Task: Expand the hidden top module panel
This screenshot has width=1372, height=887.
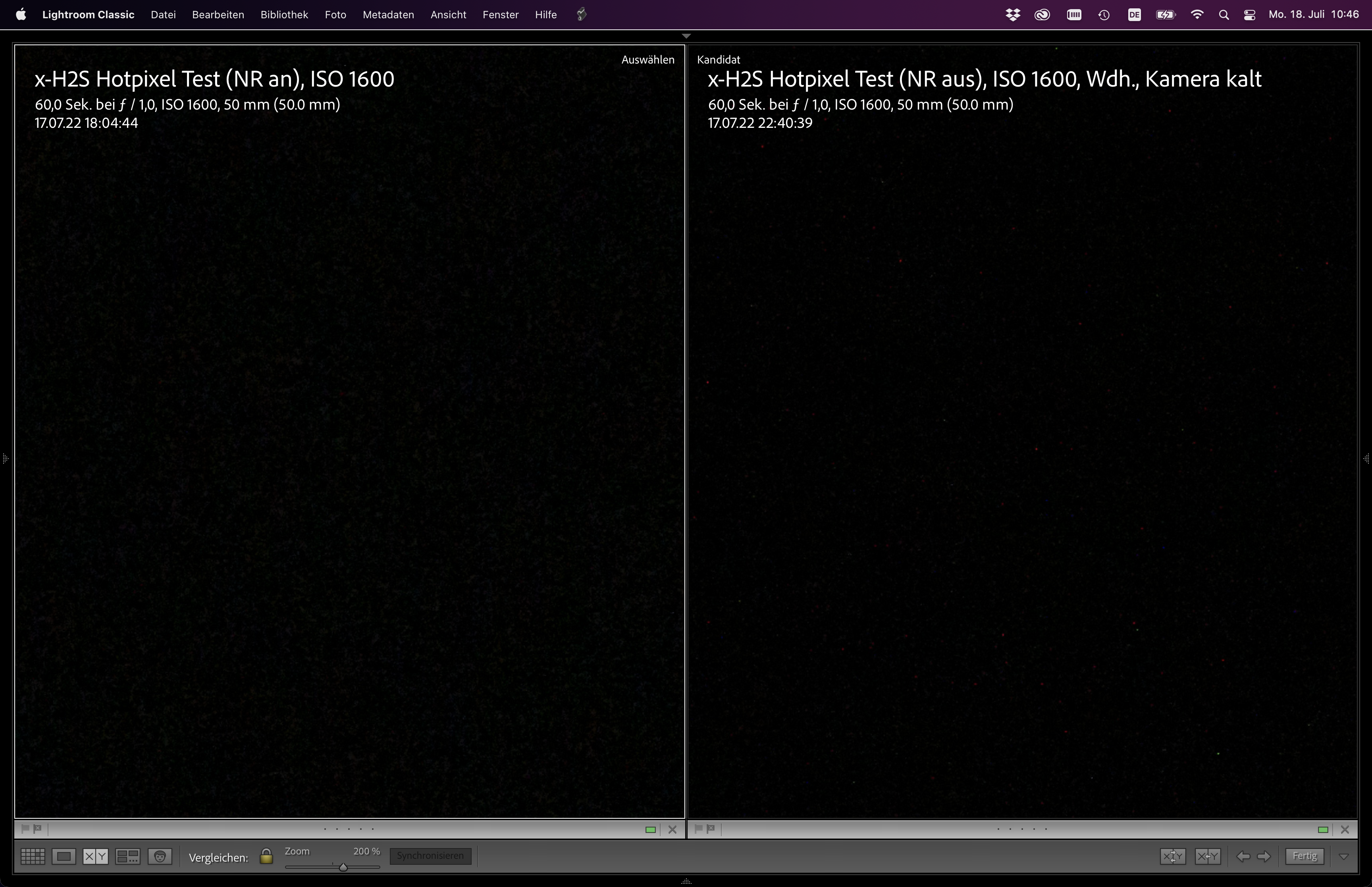Action: pyautogui.click(x=686, y=36)
